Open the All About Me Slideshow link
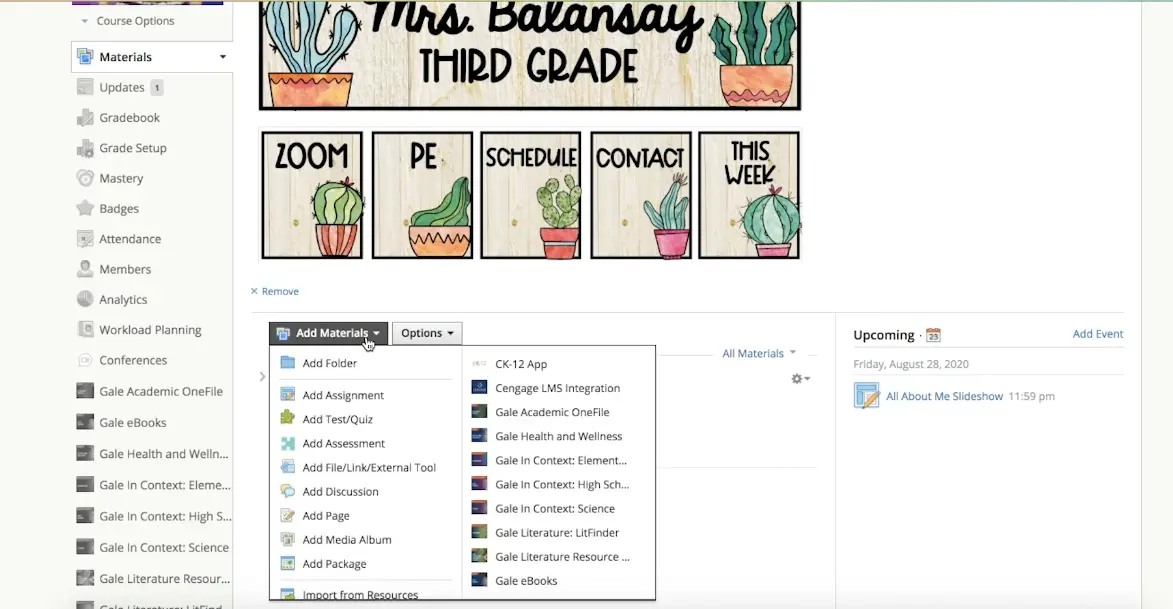Image resolution: width=1173 pixels, height=609 pixels. click(x=944, y=396)
